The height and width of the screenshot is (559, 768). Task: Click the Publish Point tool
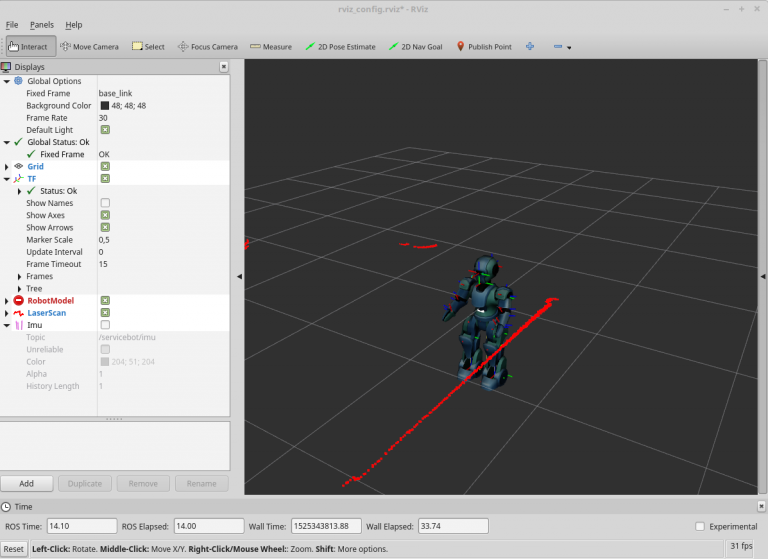coord(484,46)
